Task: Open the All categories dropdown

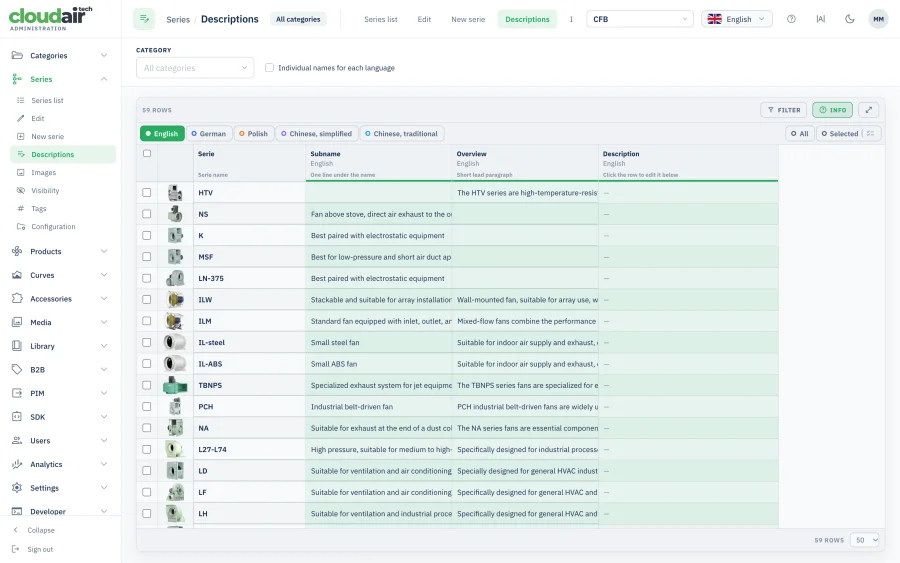Action: pyautogui.click(x=195, y=68)
